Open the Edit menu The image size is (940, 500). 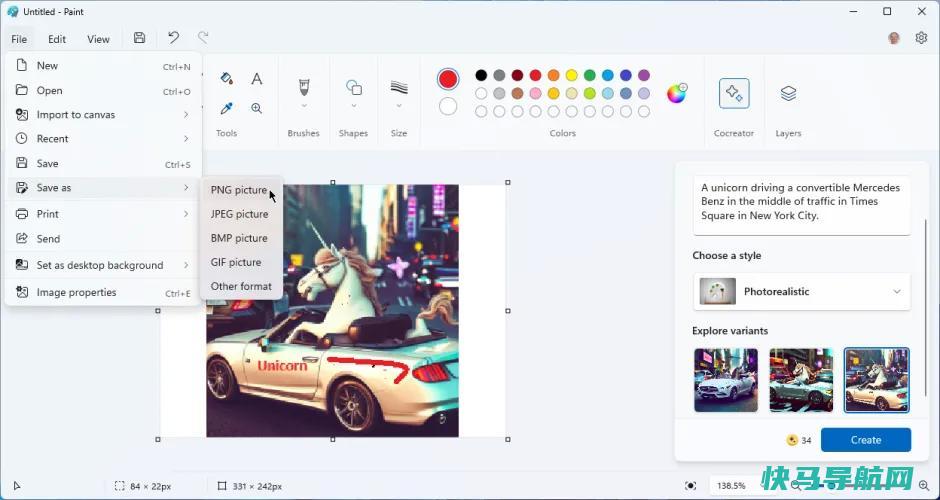(x=57, y=39)
